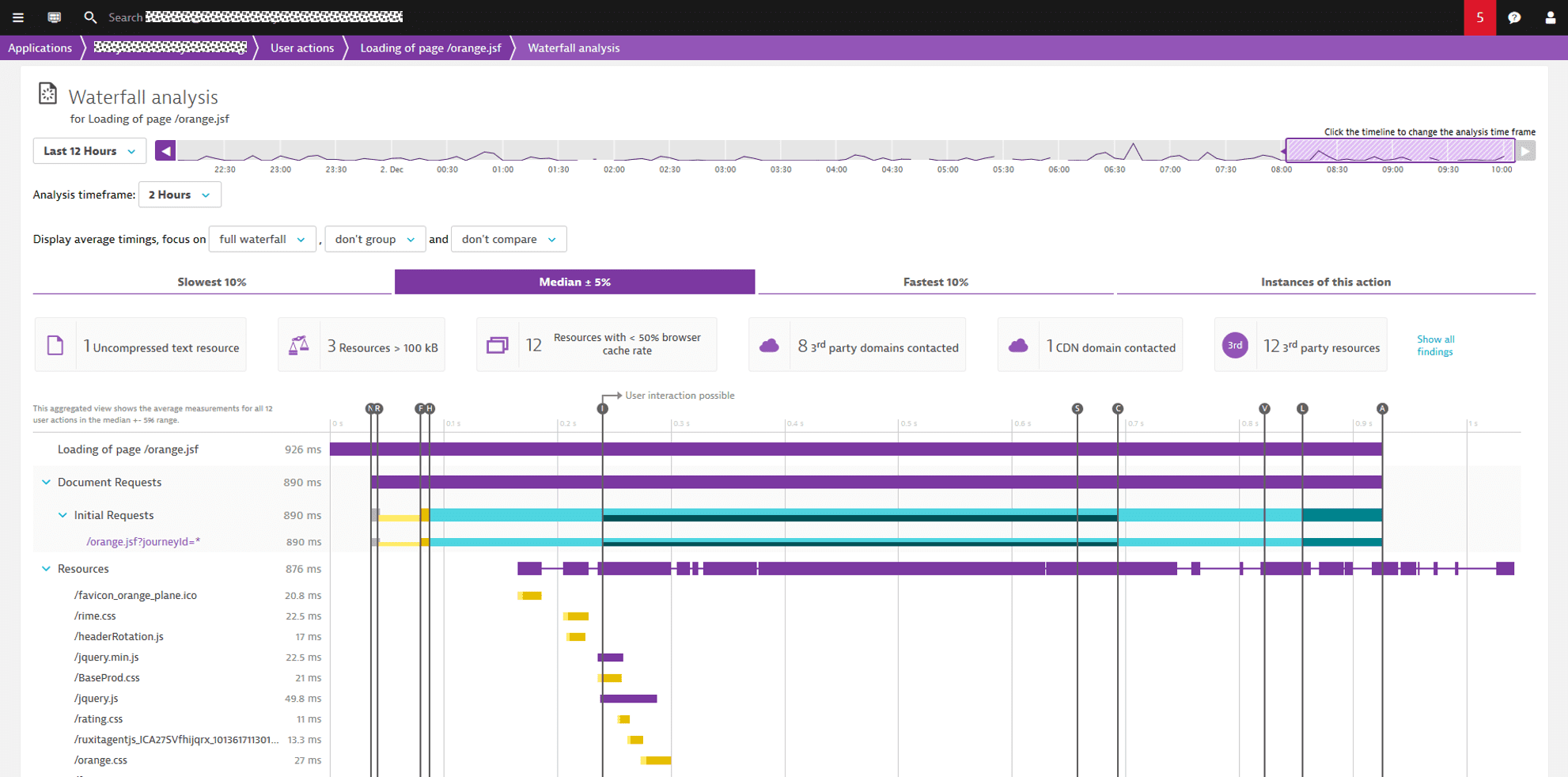Screen dimensions: 1568x777
Task: Click the purple 3rd party resources badge icon
Action: click(1235, 345)
